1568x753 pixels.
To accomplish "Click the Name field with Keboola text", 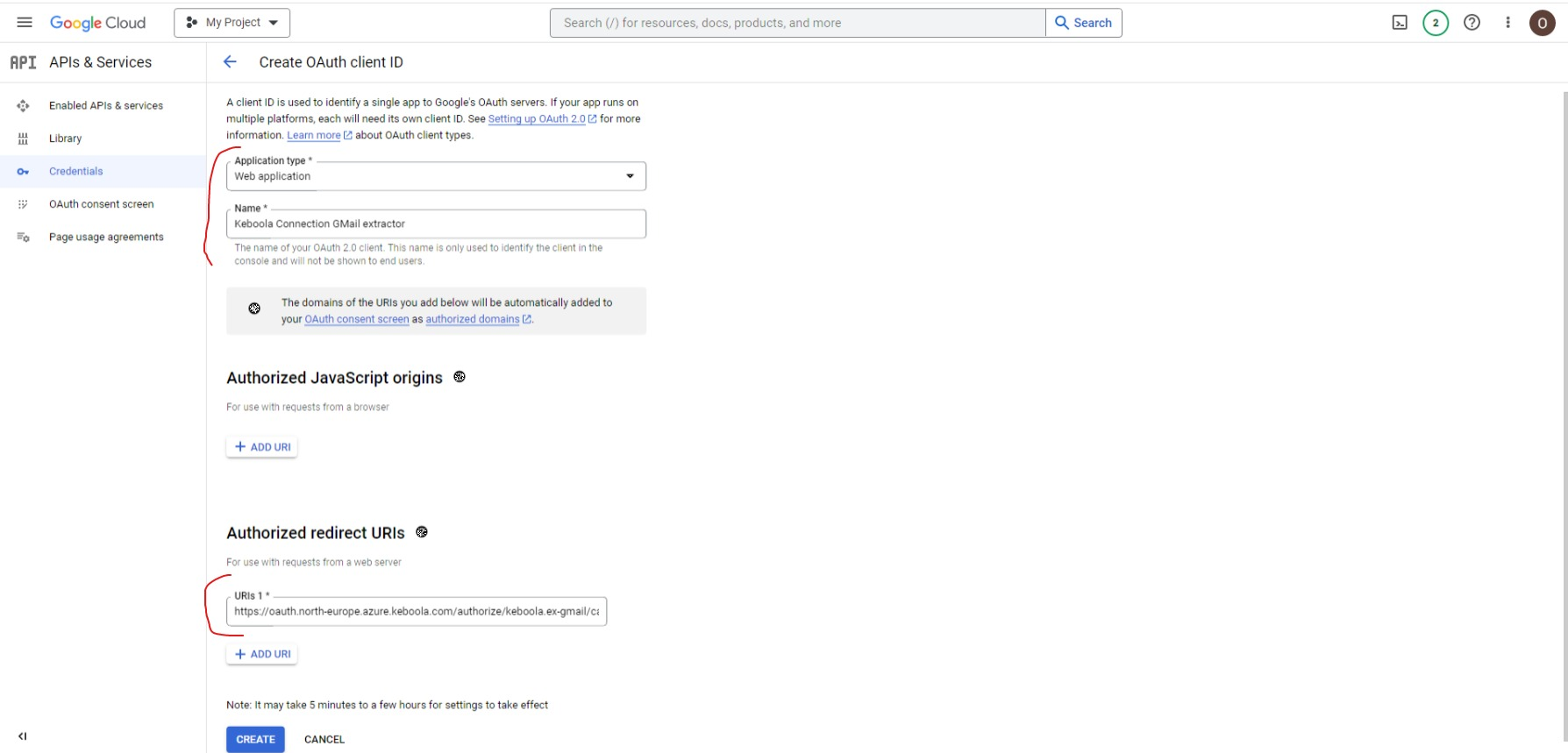I will pyautogui.click(x=436, y=224).
